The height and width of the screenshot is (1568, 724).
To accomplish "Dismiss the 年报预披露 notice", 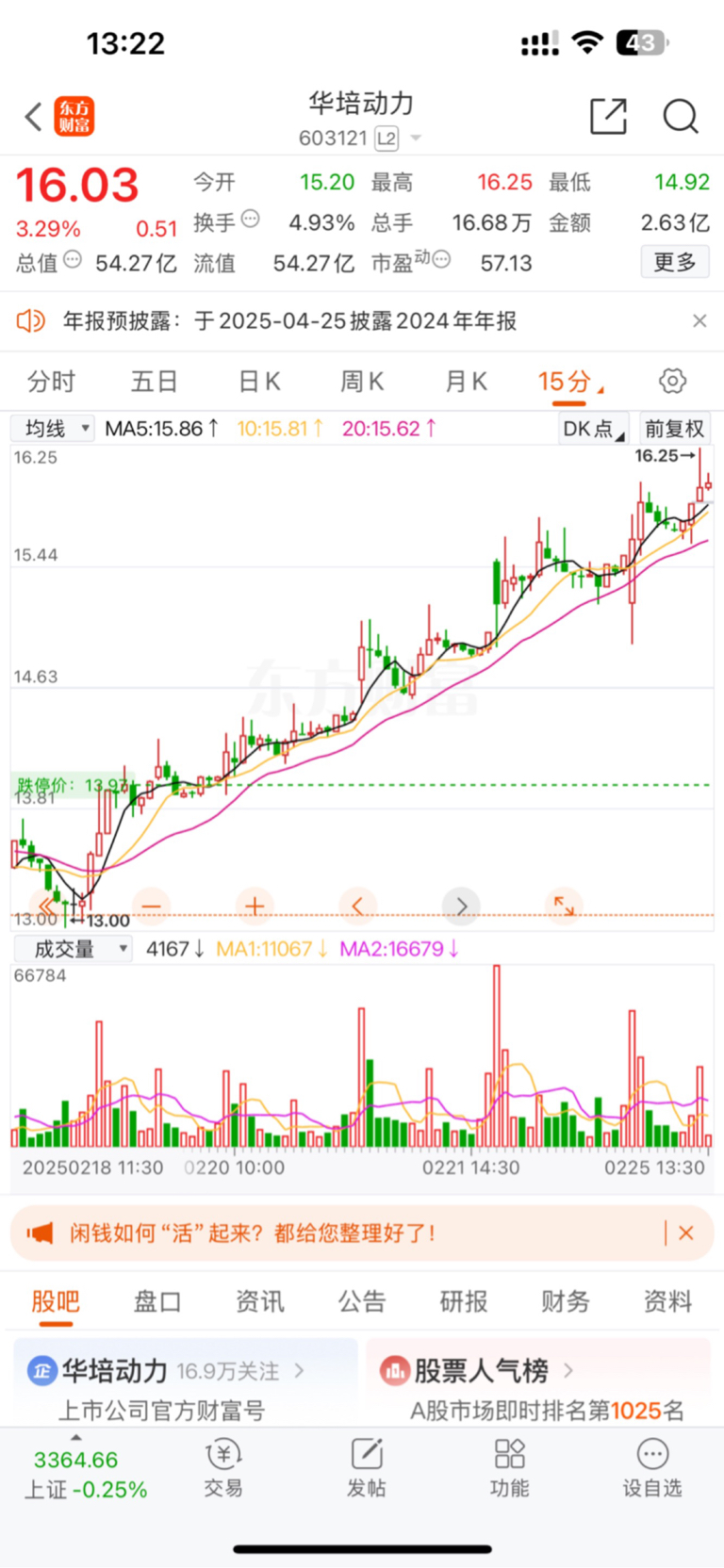I will click(699, 321).
